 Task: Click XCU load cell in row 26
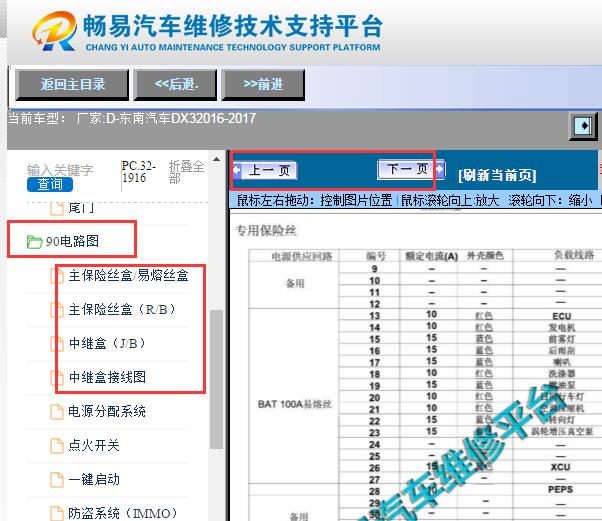point(561,467)
